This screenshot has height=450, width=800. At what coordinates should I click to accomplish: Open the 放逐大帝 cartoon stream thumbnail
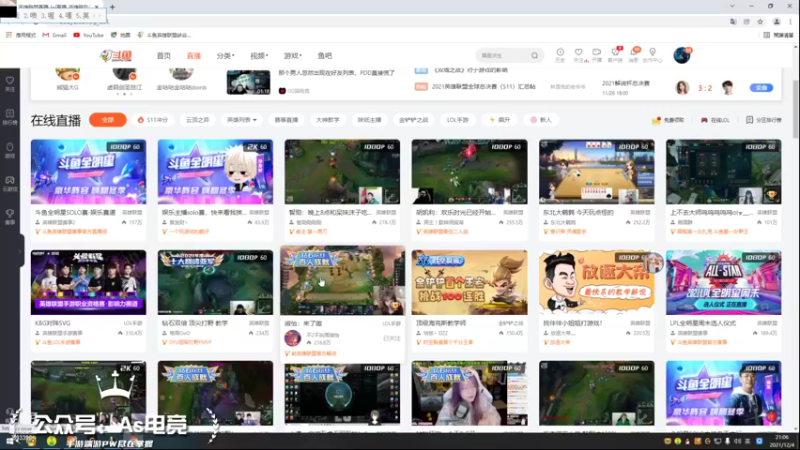(596, 282)
